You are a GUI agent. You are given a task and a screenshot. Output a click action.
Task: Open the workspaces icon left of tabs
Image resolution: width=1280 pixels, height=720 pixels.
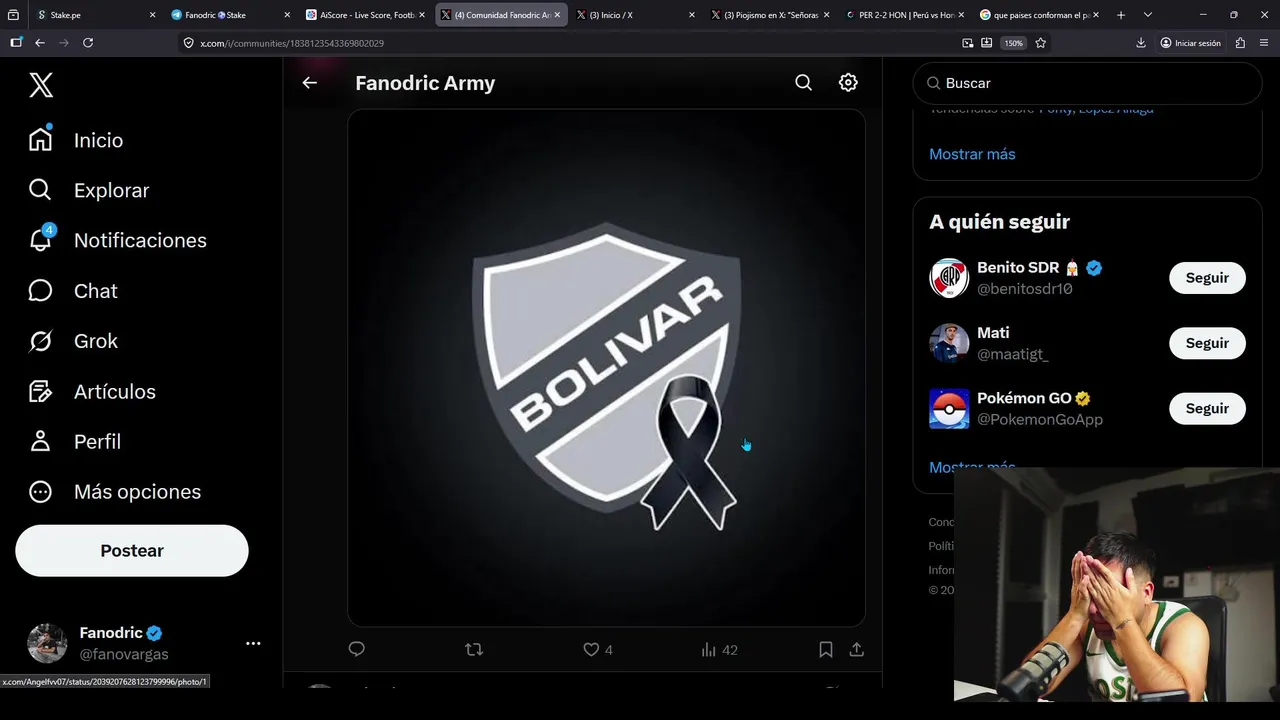tap(13, 15)
